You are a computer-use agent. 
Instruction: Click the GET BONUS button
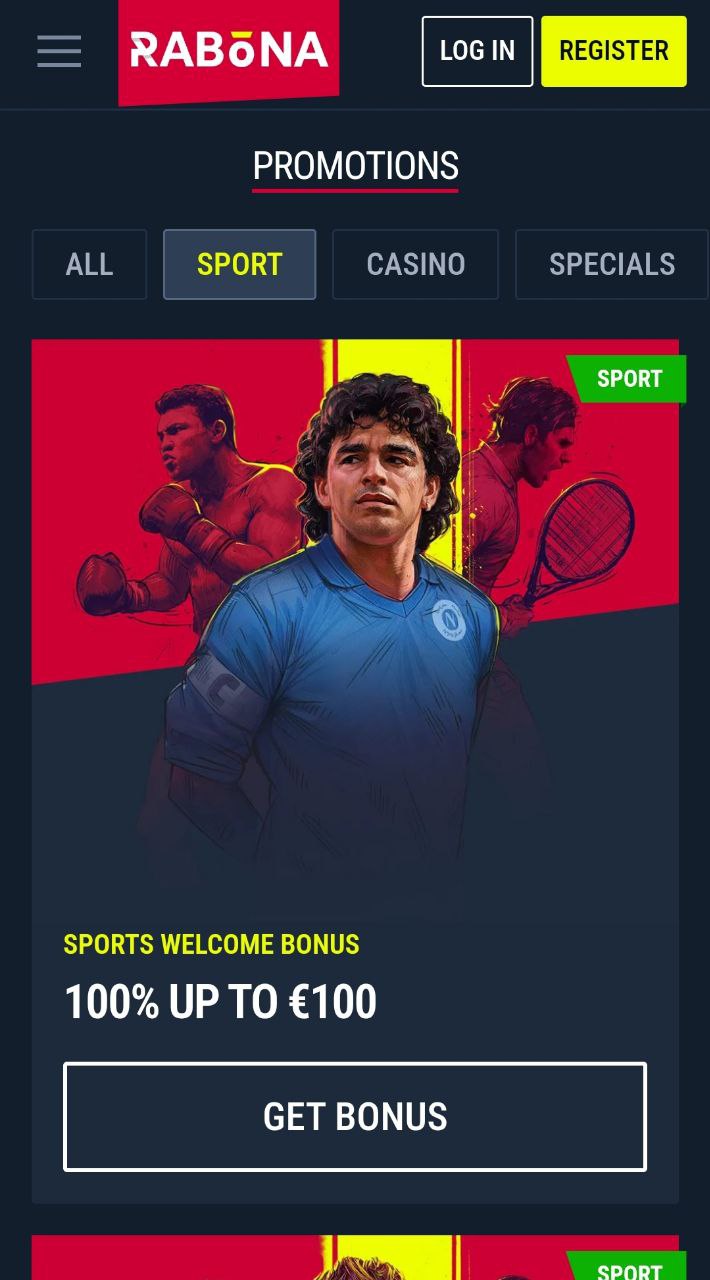coord(355,1117)
